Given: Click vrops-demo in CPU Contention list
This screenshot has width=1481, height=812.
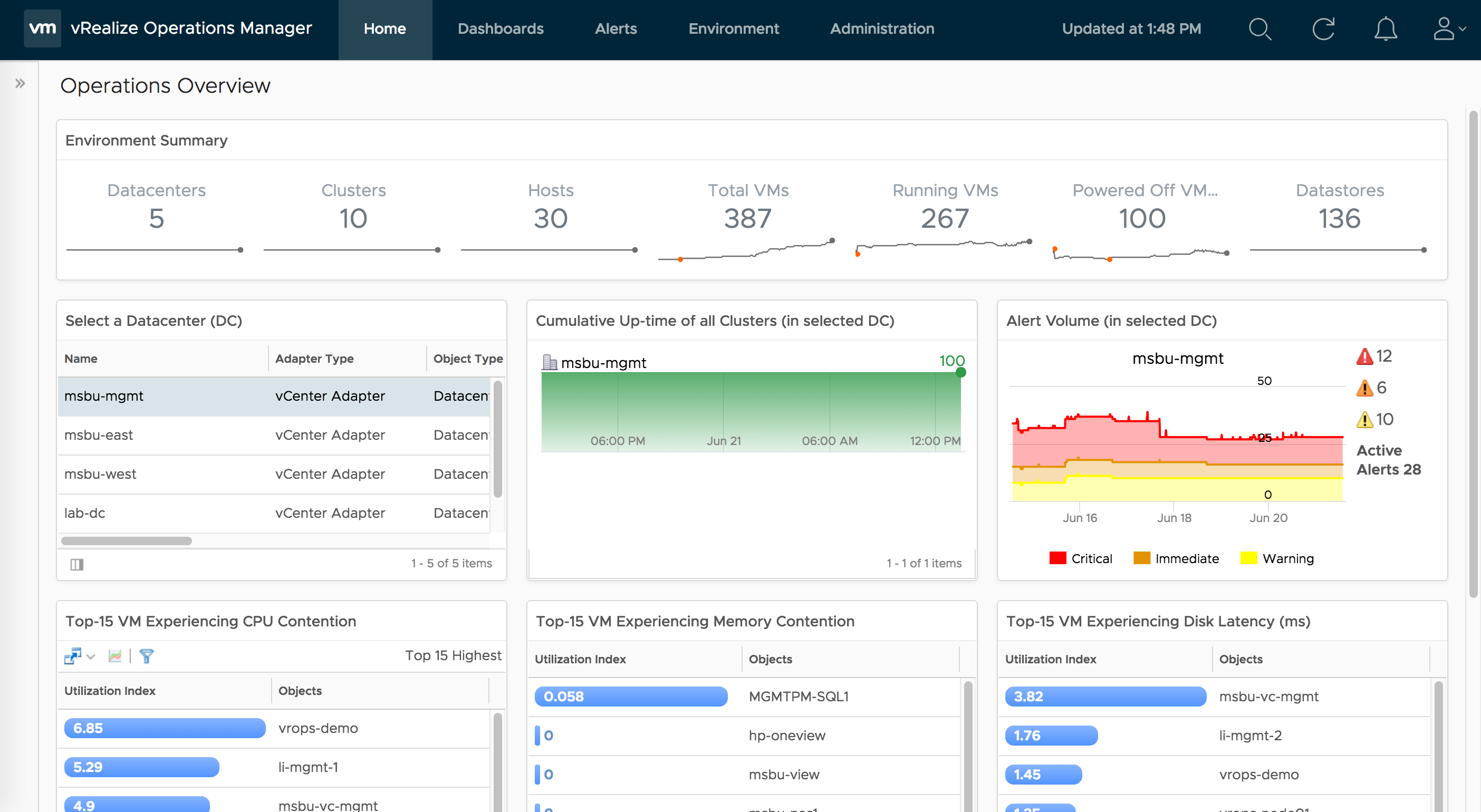Looking at the screenshot, I should point(318,728).
